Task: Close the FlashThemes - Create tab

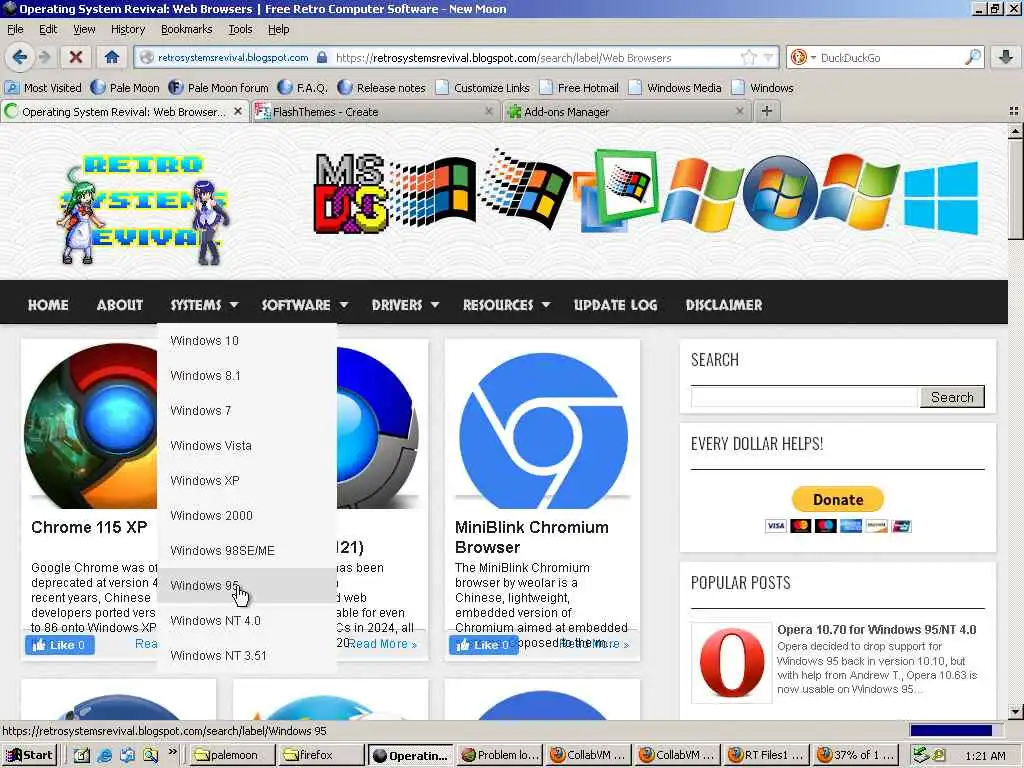Action: 488,112
